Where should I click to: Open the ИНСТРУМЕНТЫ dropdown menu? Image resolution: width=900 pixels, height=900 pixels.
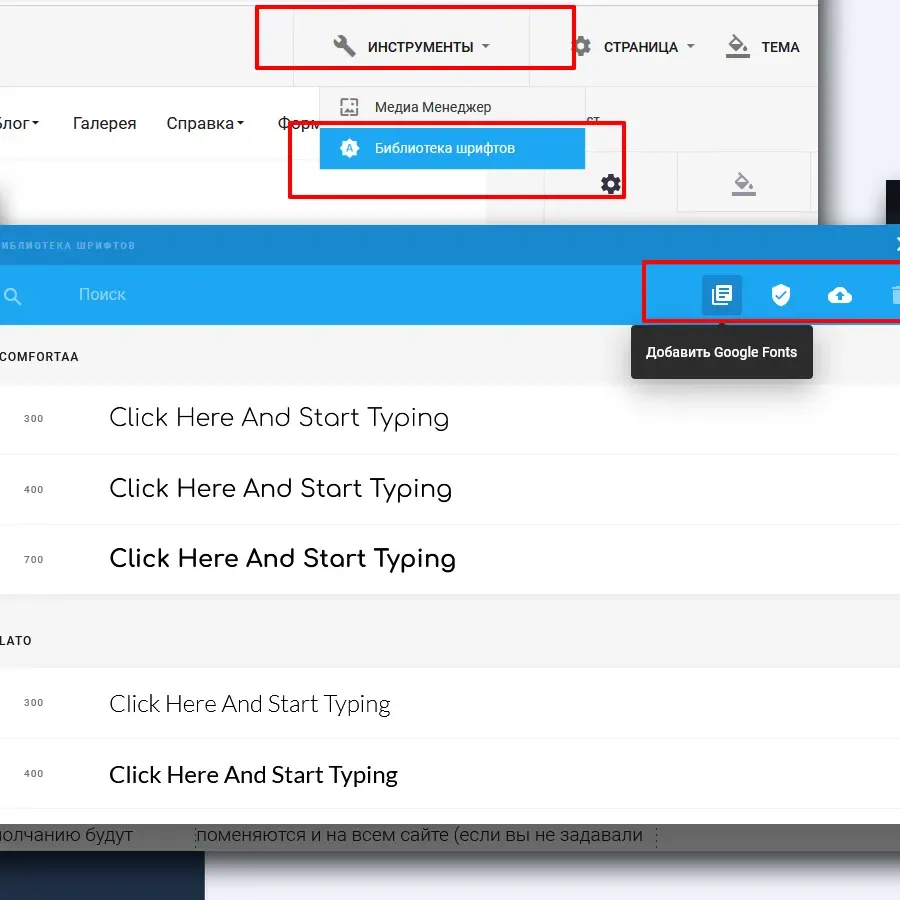click(412, 47)
